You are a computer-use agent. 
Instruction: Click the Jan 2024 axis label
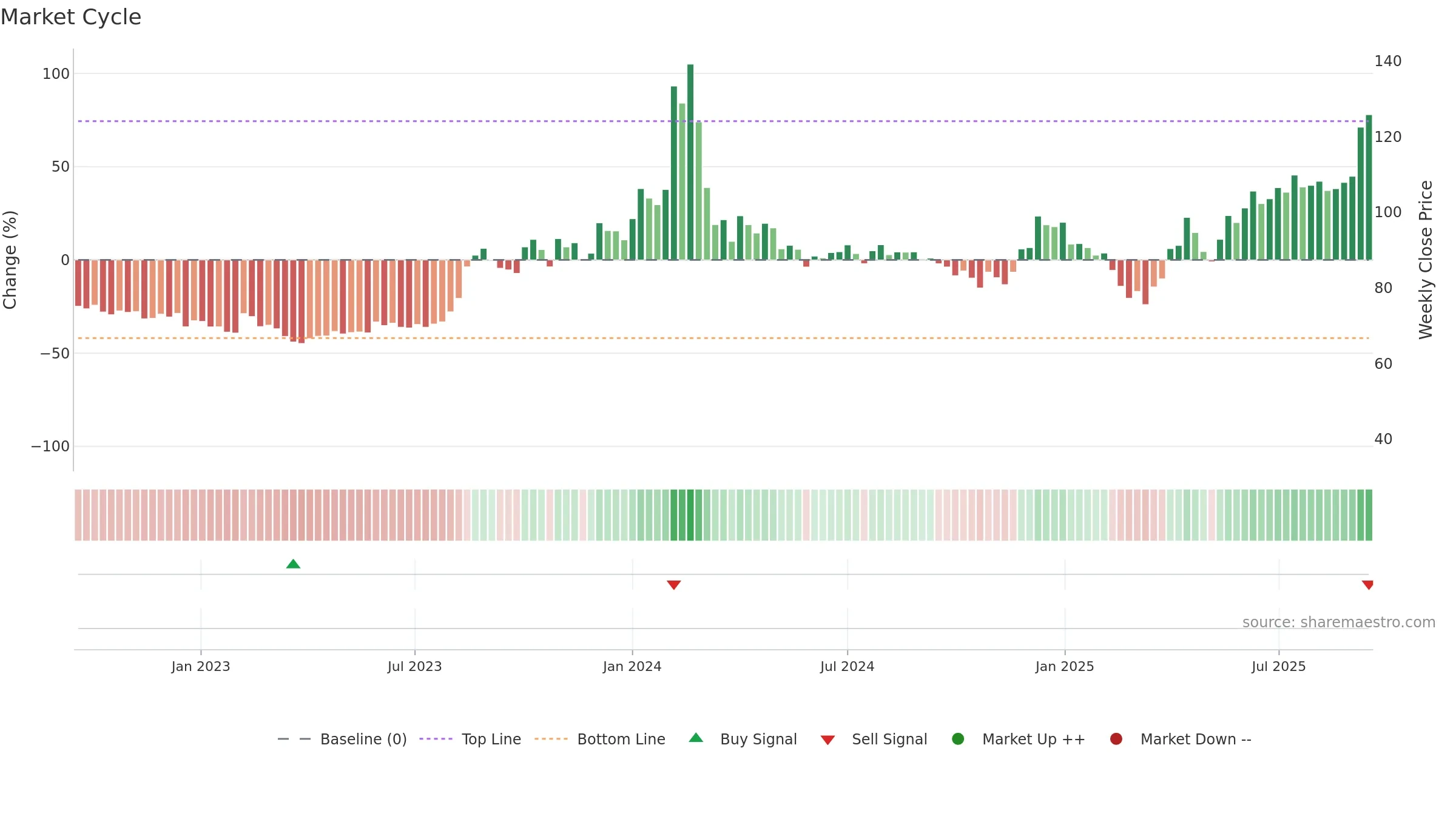[632, 667]
